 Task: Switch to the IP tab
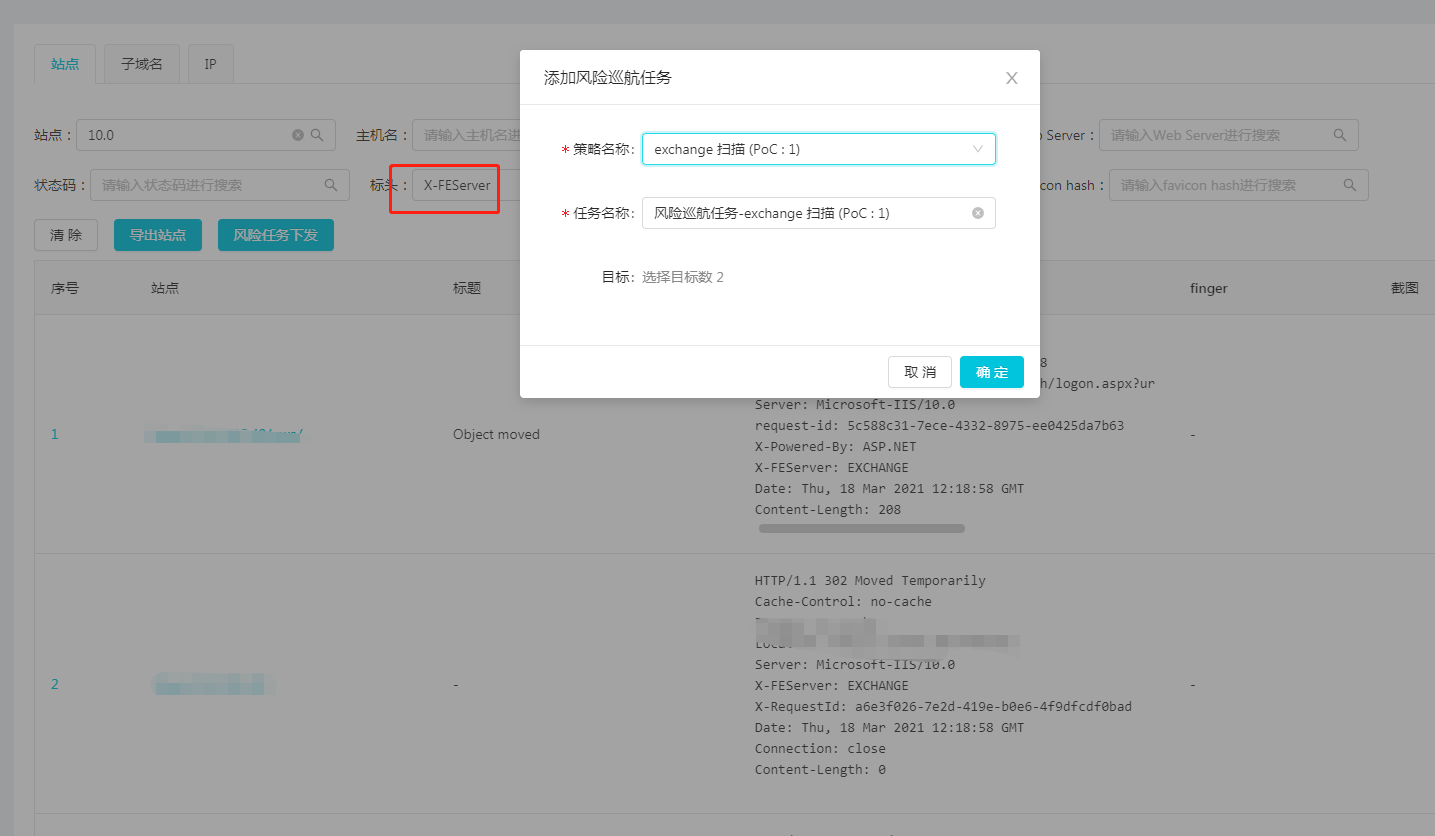pos(211,64)
